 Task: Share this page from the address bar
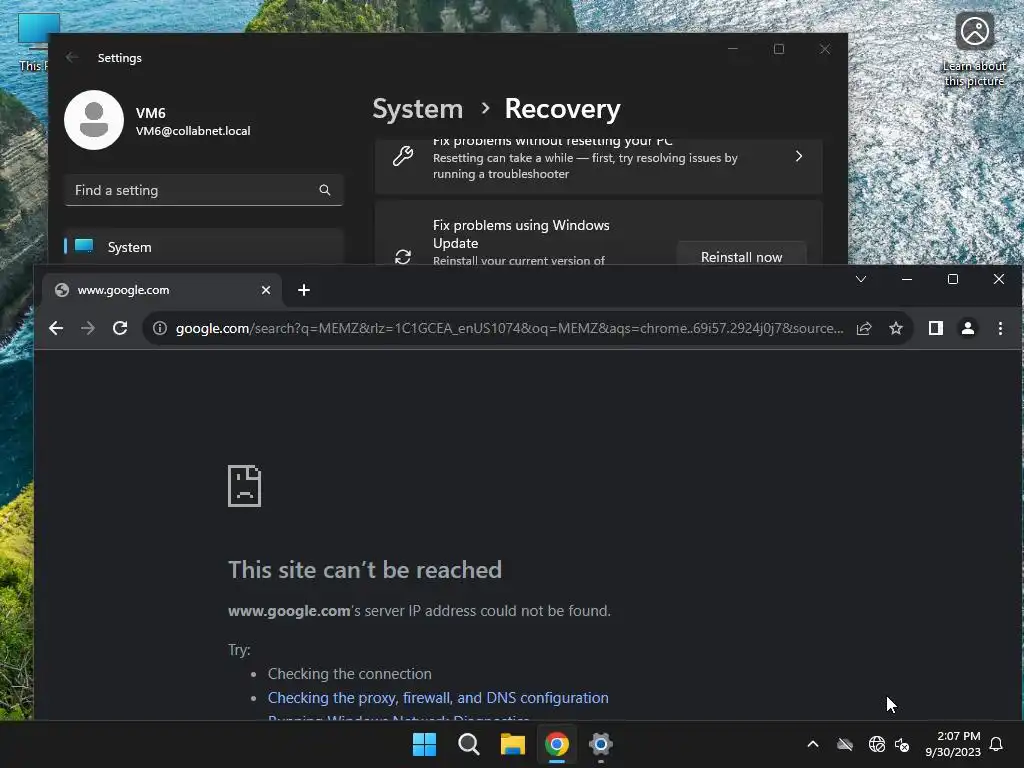864,328
